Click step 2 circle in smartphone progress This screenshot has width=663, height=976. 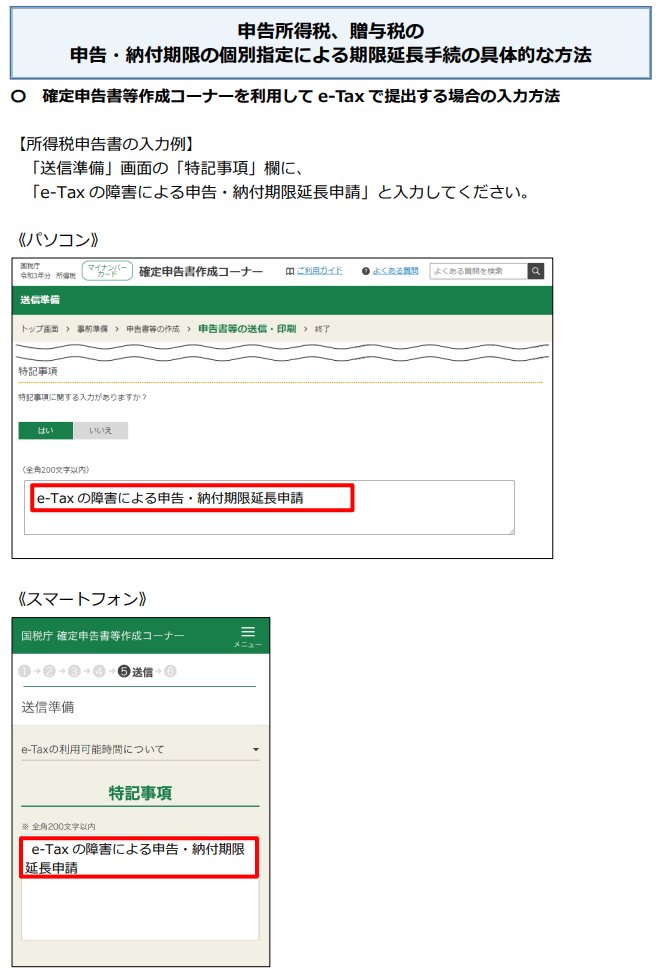(x=49, y=671)
